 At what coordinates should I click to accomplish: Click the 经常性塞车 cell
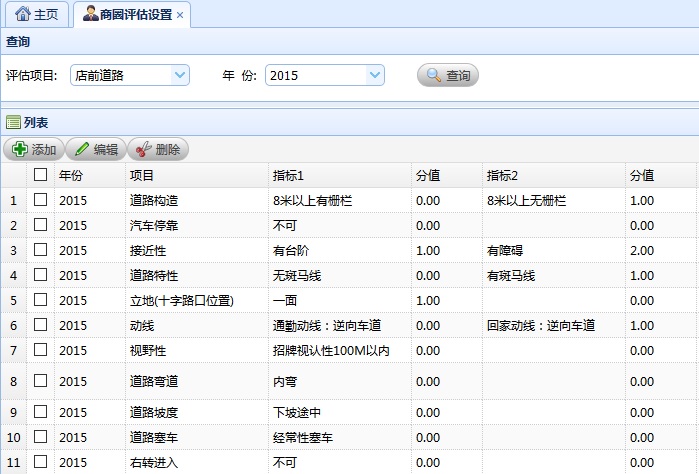coord(340,437)
